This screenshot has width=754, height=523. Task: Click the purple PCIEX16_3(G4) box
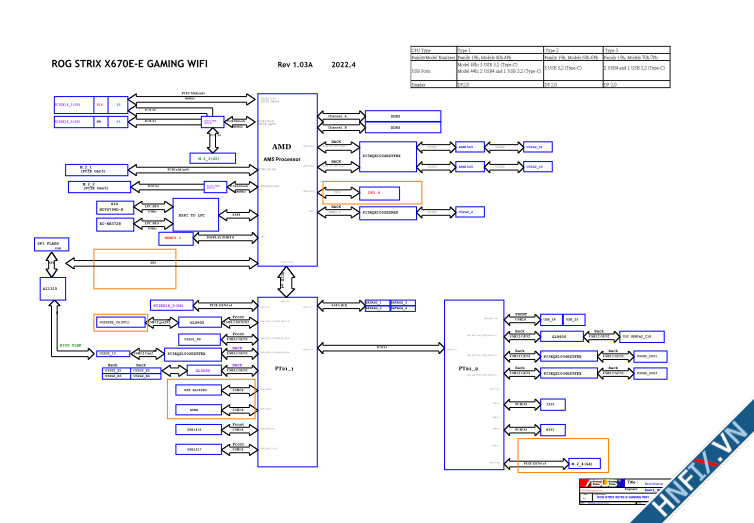[172, 305]
